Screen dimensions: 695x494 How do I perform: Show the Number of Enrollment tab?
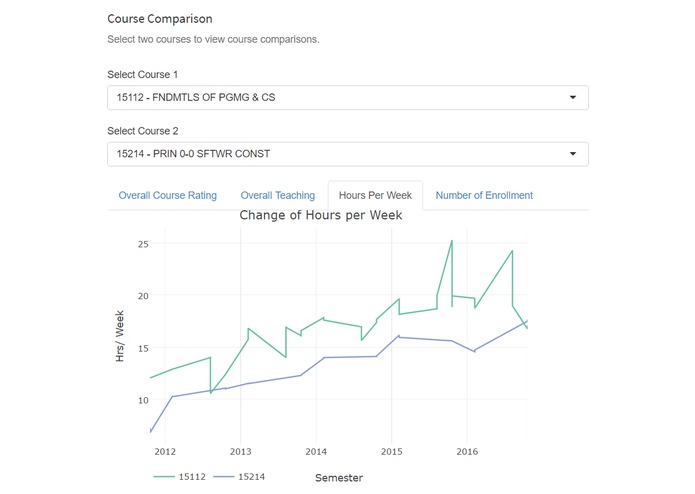[x=484, y=196]
